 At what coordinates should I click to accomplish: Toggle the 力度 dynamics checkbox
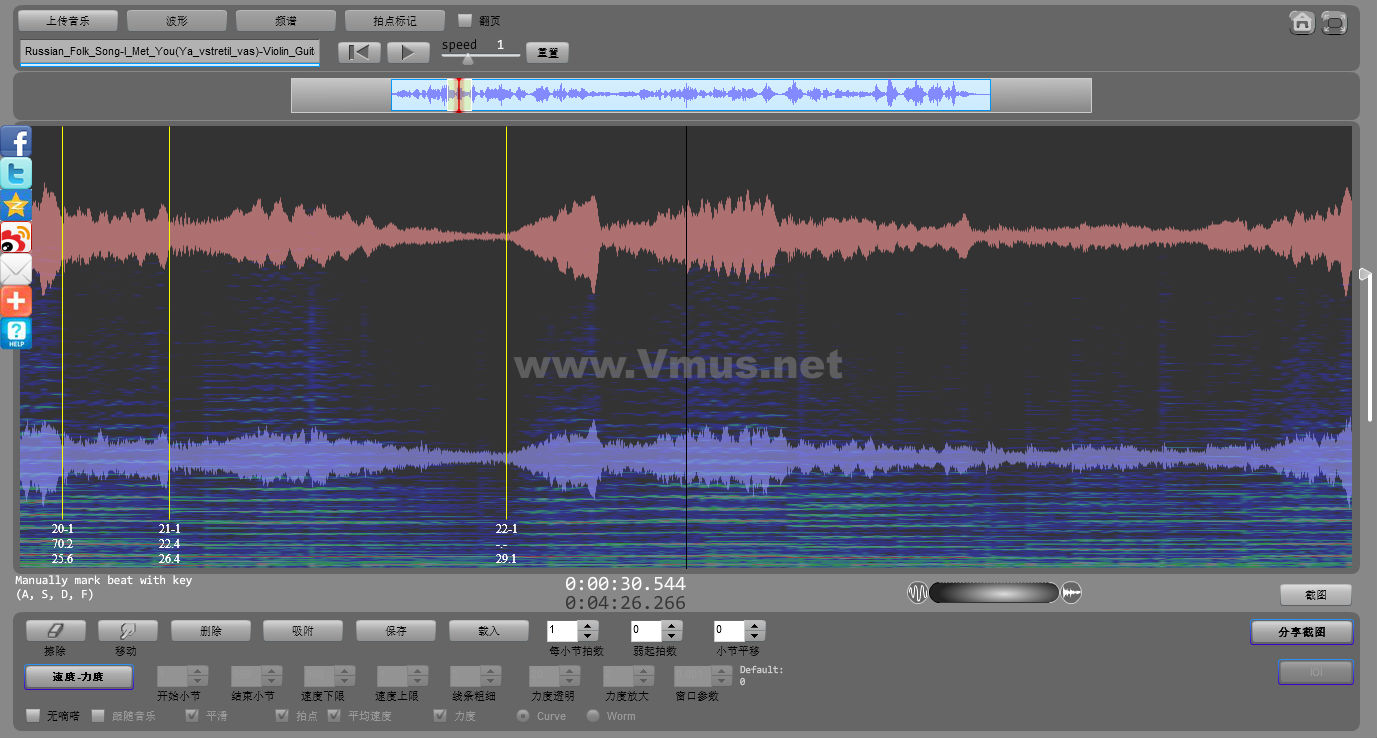[x=440, y=716]
